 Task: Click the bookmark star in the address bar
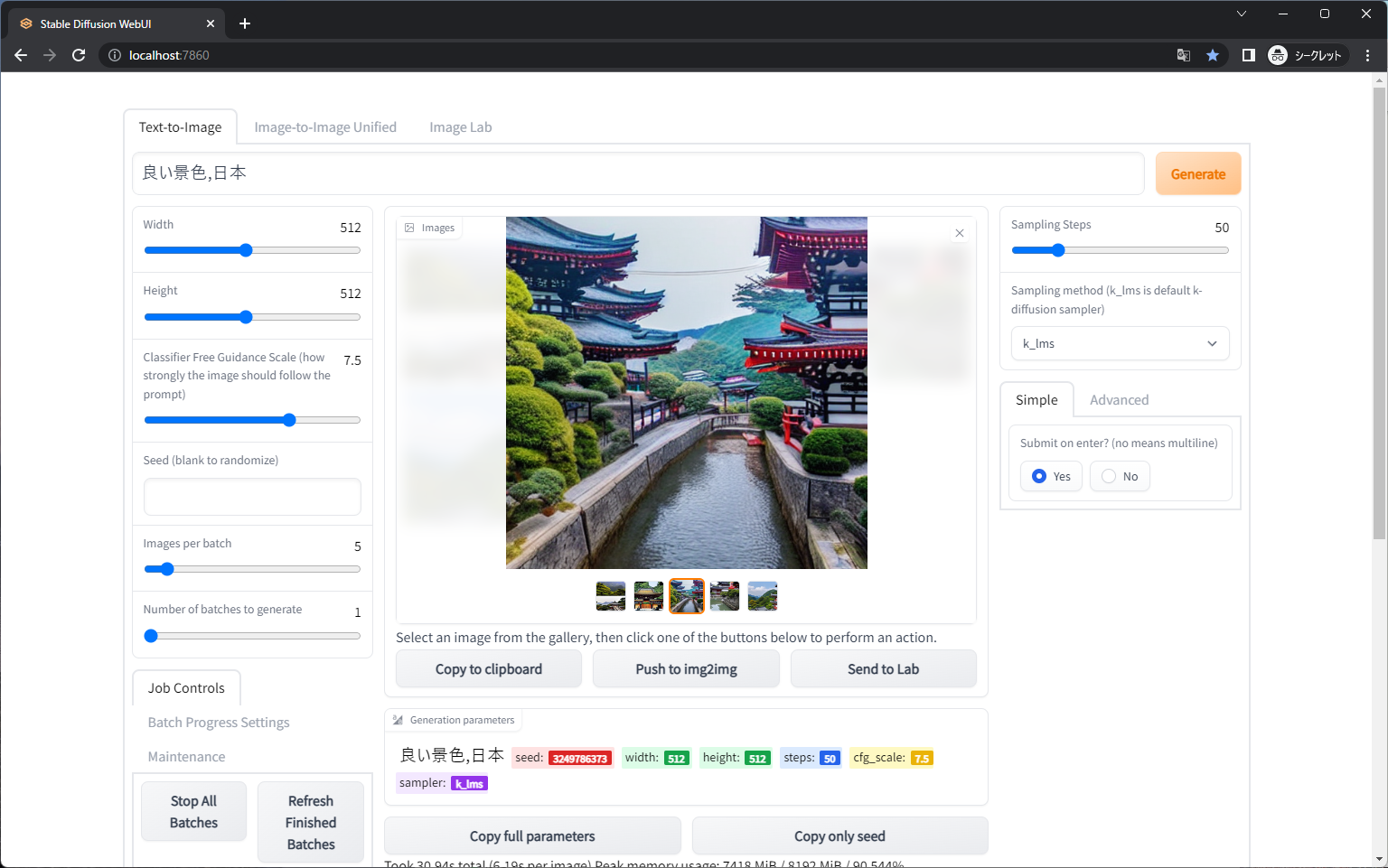pos(1213,55)
